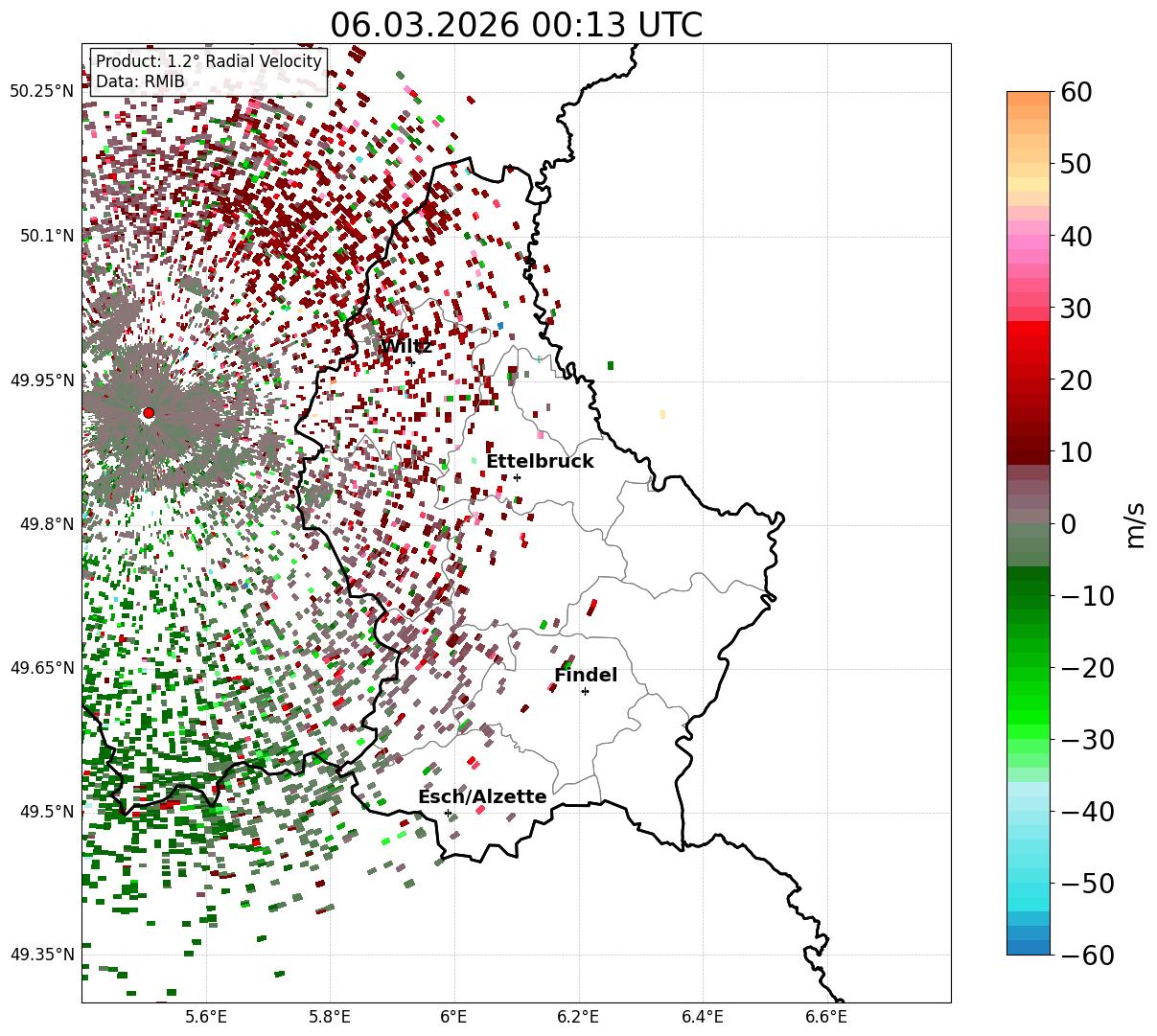
Task: Click the Ettelbruck station cross marker
Action: pos(517,477)
